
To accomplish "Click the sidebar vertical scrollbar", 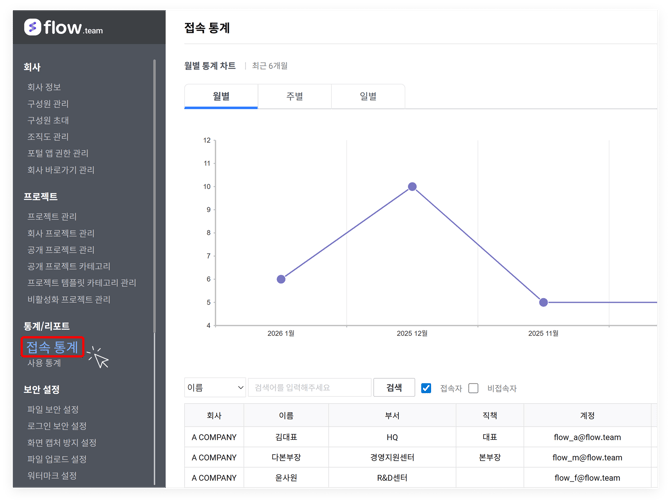I will [155, 200].
